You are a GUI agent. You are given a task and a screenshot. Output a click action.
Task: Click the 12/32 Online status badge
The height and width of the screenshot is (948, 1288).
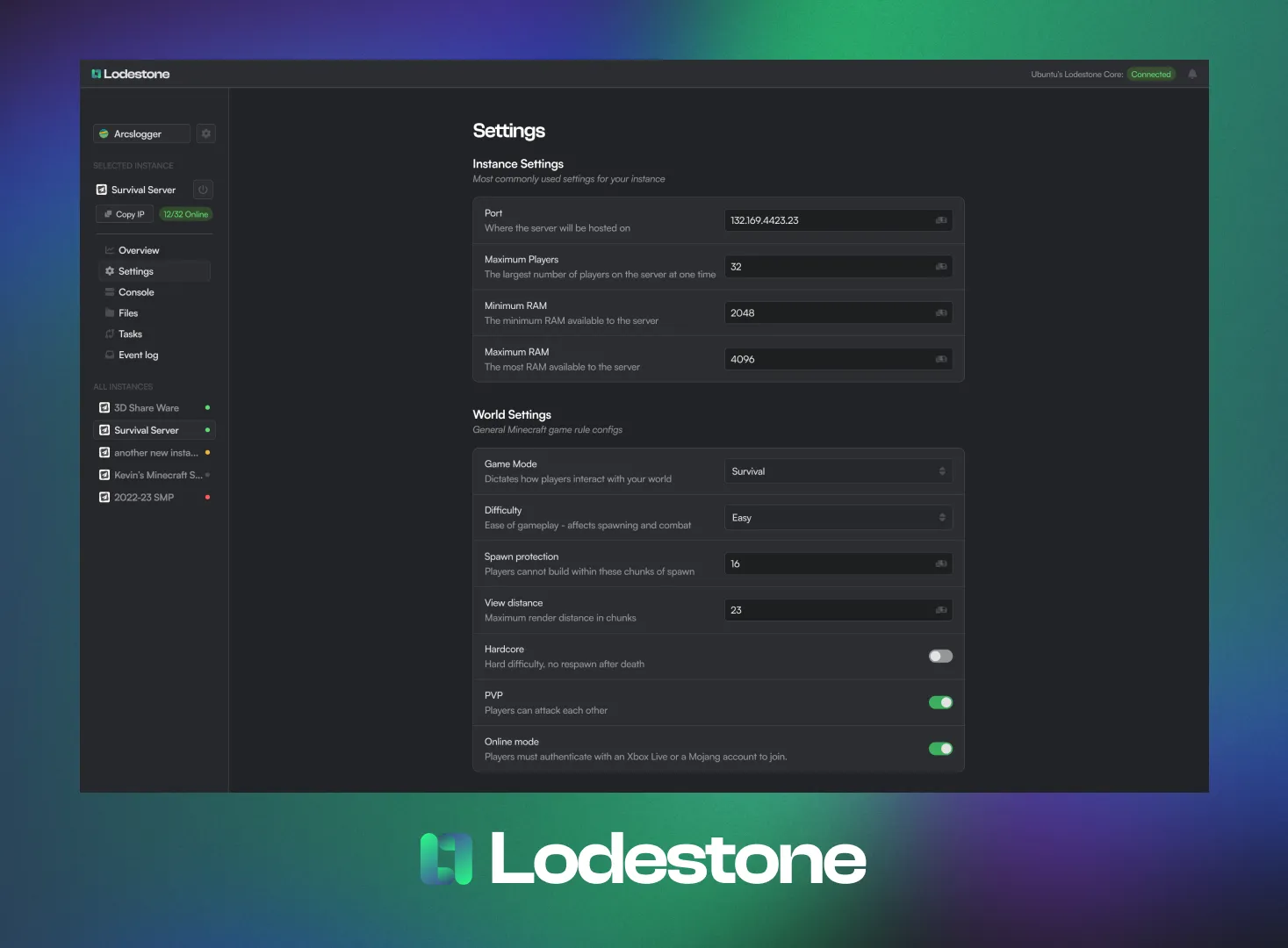coord(185,213)
